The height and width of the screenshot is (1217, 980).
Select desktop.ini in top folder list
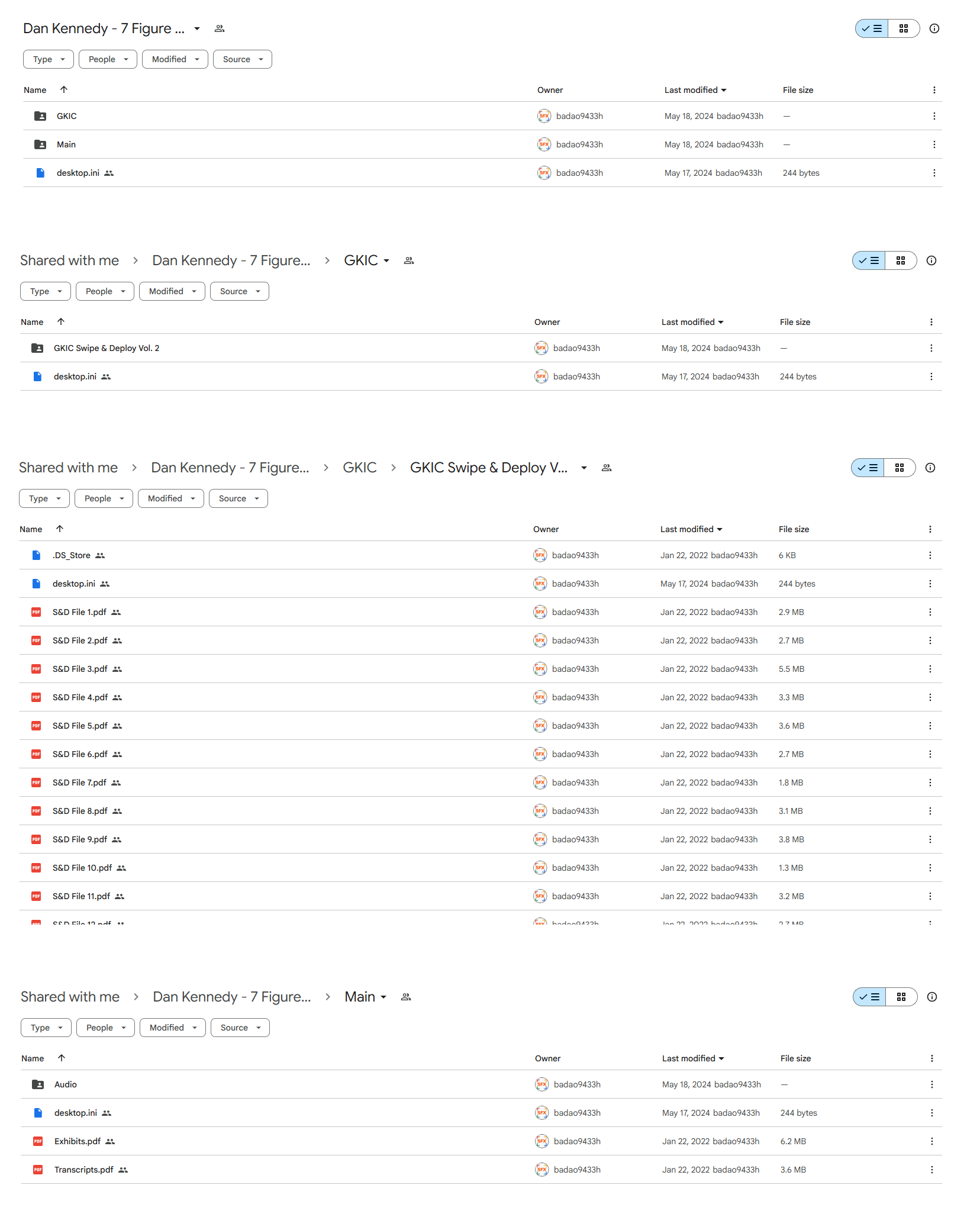(482, 173)
